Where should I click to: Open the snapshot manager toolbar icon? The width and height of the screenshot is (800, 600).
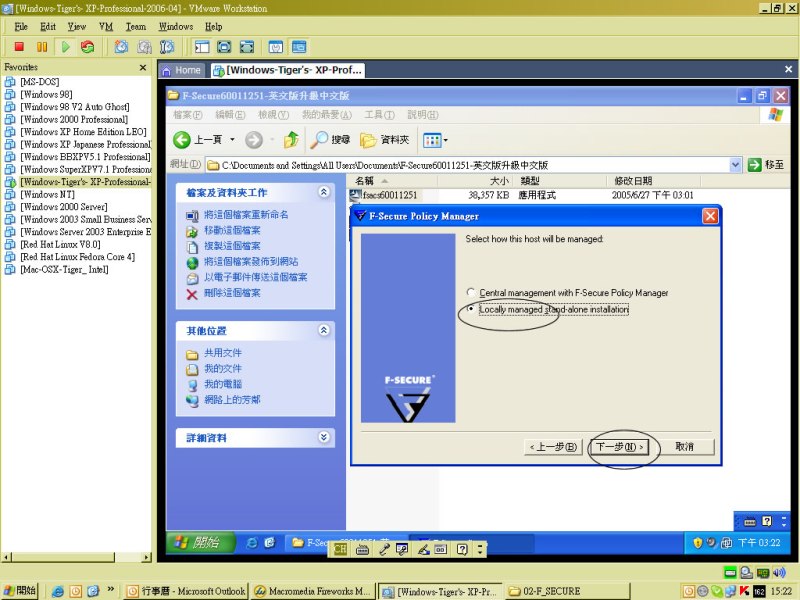click(x=167, y=47)
